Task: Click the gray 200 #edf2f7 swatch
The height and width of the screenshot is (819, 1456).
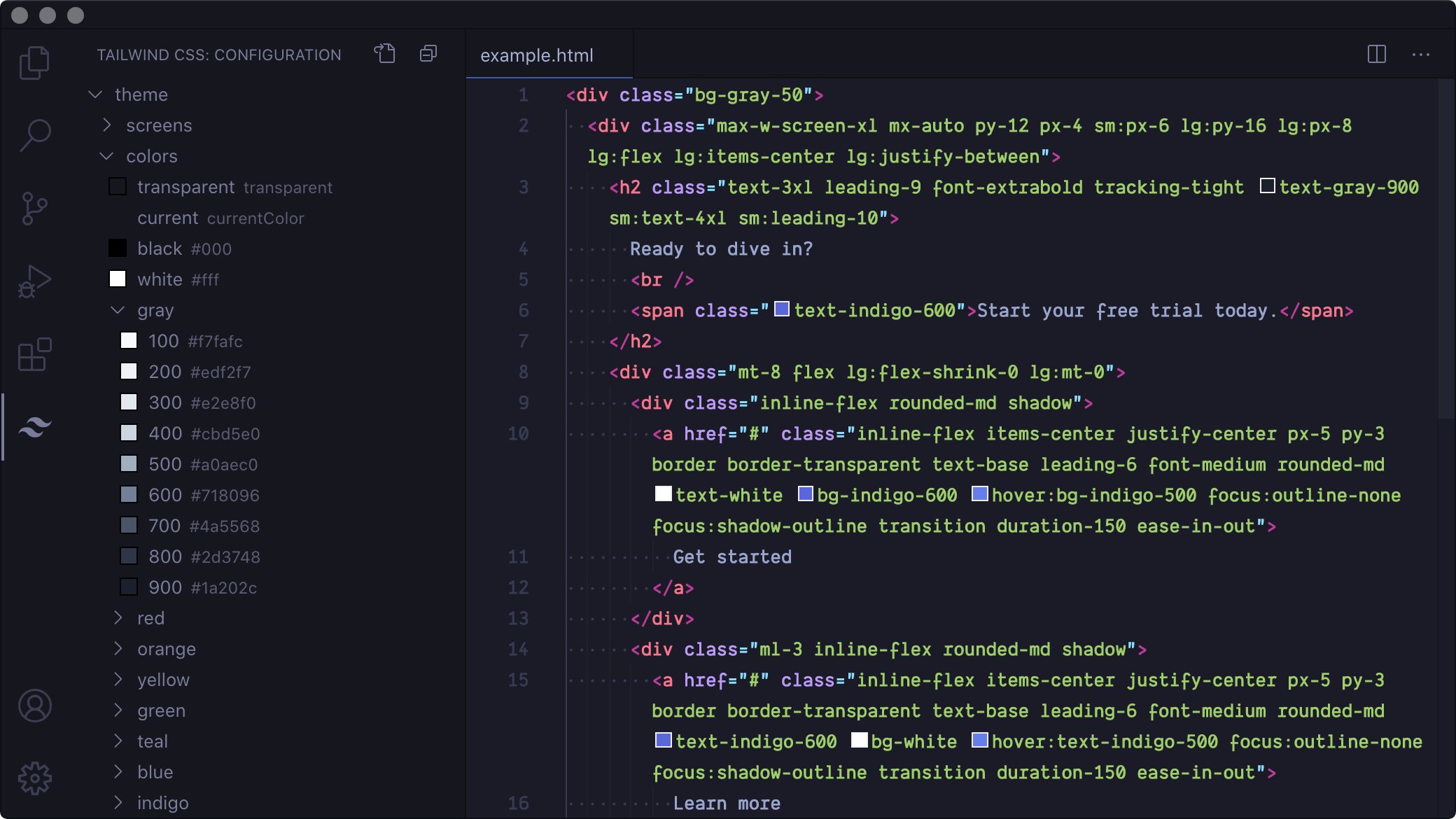Action: tap(129, 372)
